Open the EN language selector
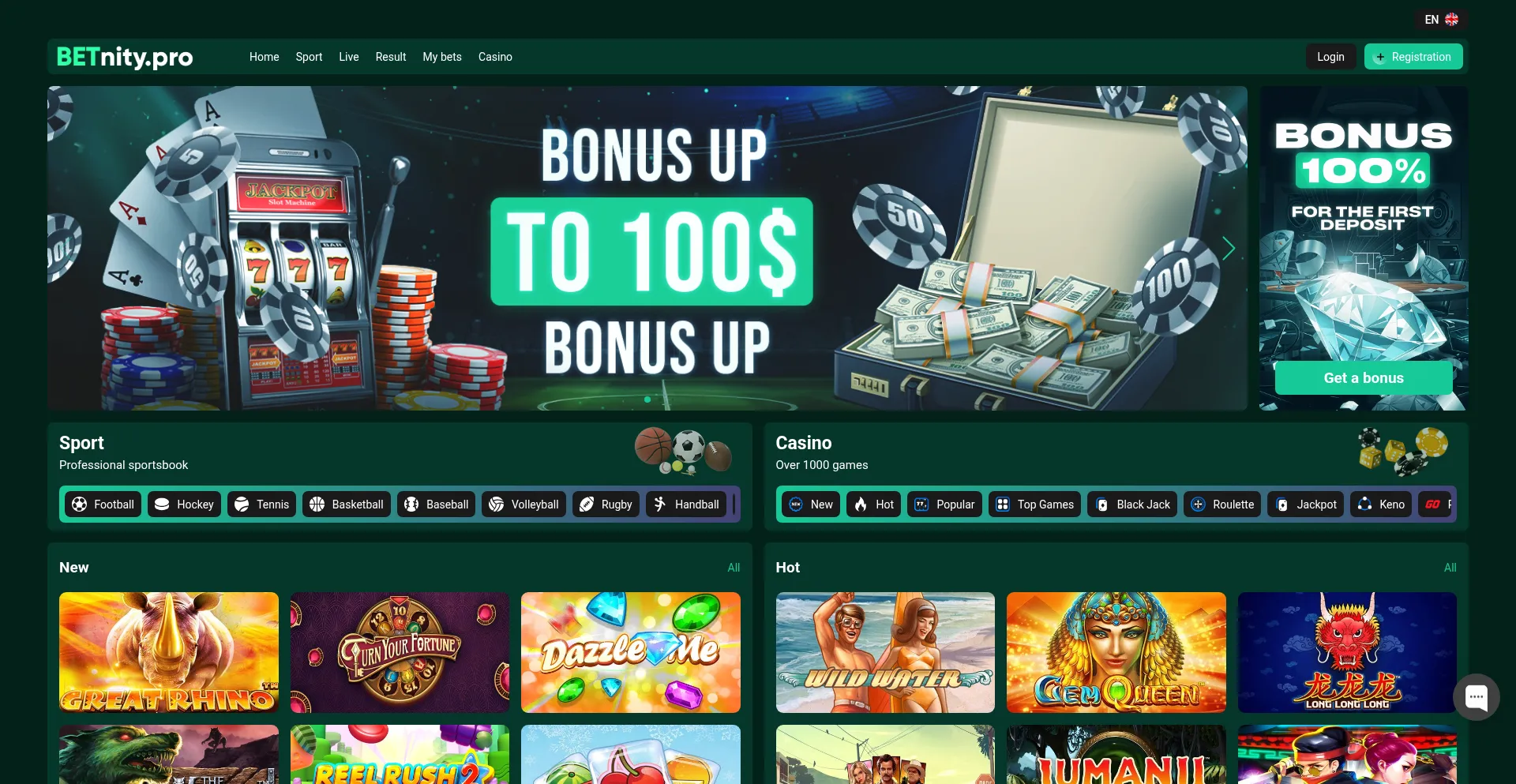This screenshot has height=784, width=1516. [1441, 20]
